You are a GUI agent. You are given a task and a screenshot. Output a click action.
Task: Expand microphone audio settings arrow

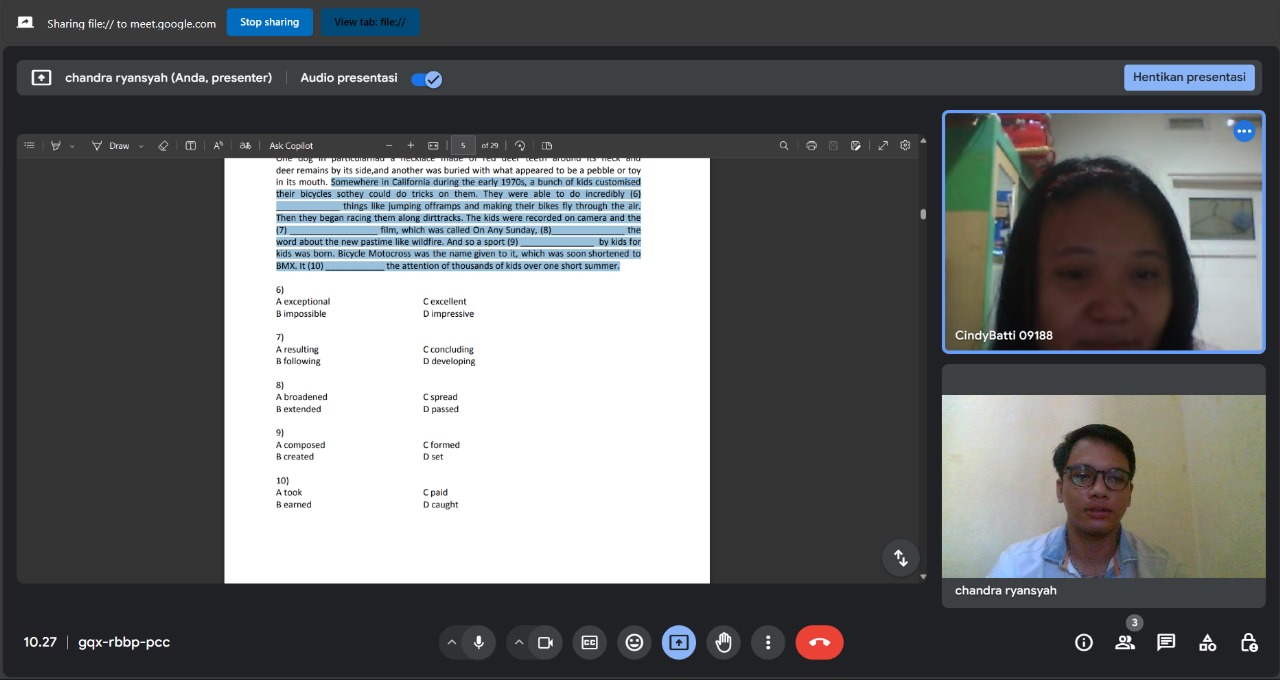tap(452, 642)
